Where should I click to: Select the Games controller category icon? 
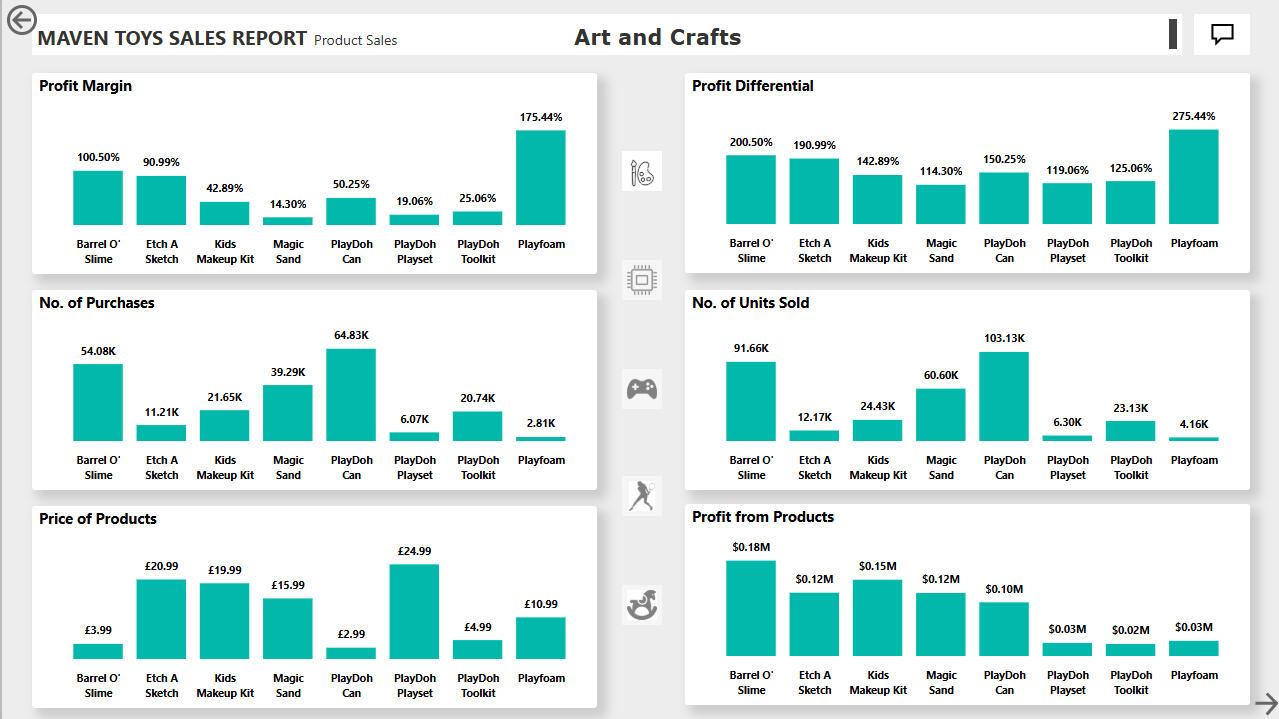coord(641,388)
